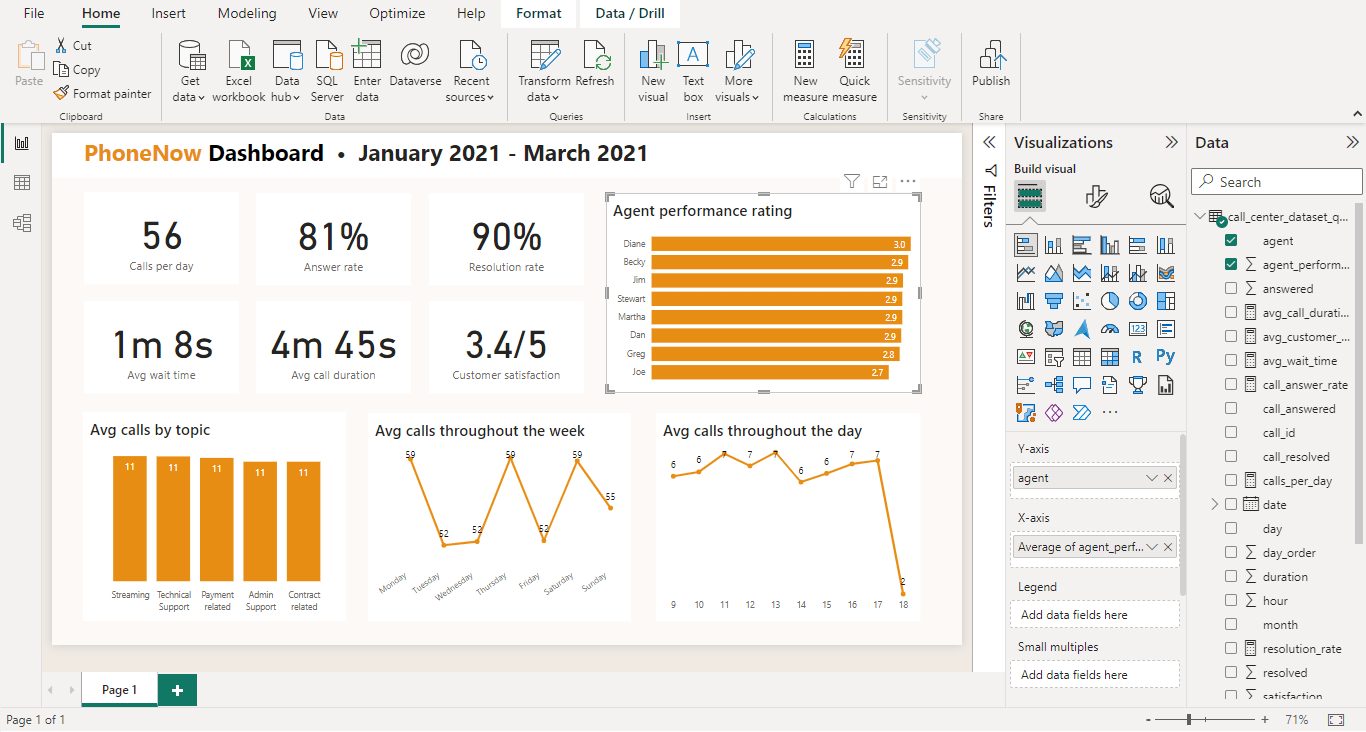
Task: Pick the funnel chart visualization
Action: click(1054, 300)
